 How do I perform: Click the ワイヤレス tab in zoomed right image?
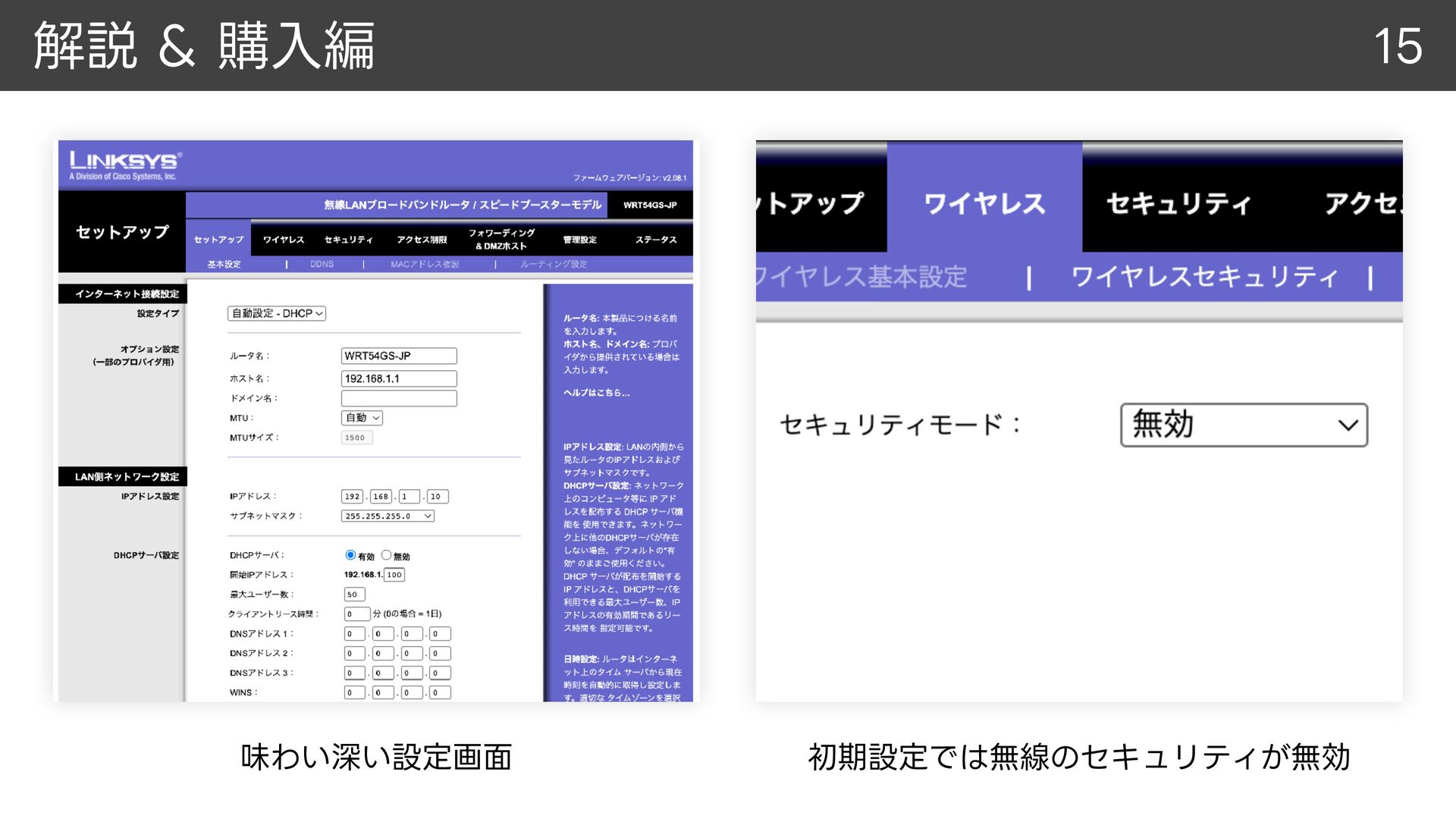coord(984,203)
